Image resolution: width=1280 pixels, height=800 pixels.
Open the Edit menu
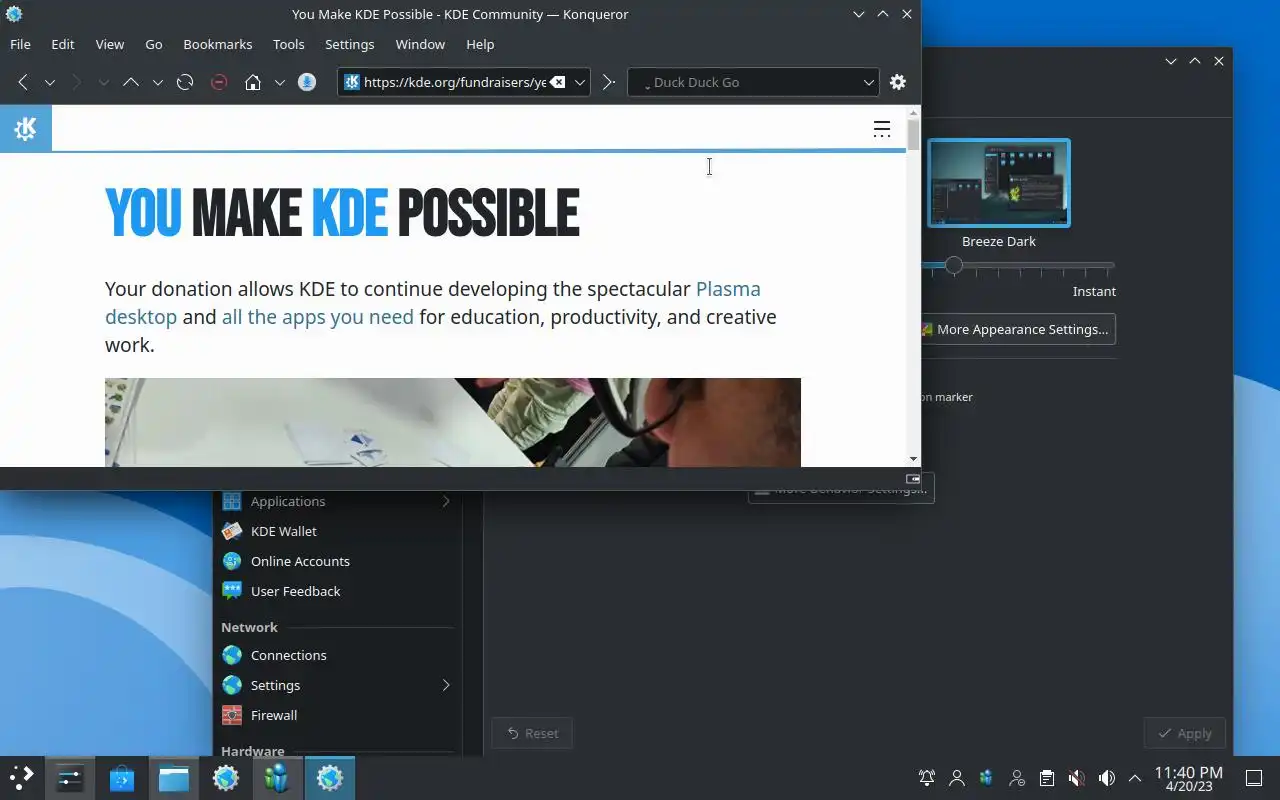[63, 44]
